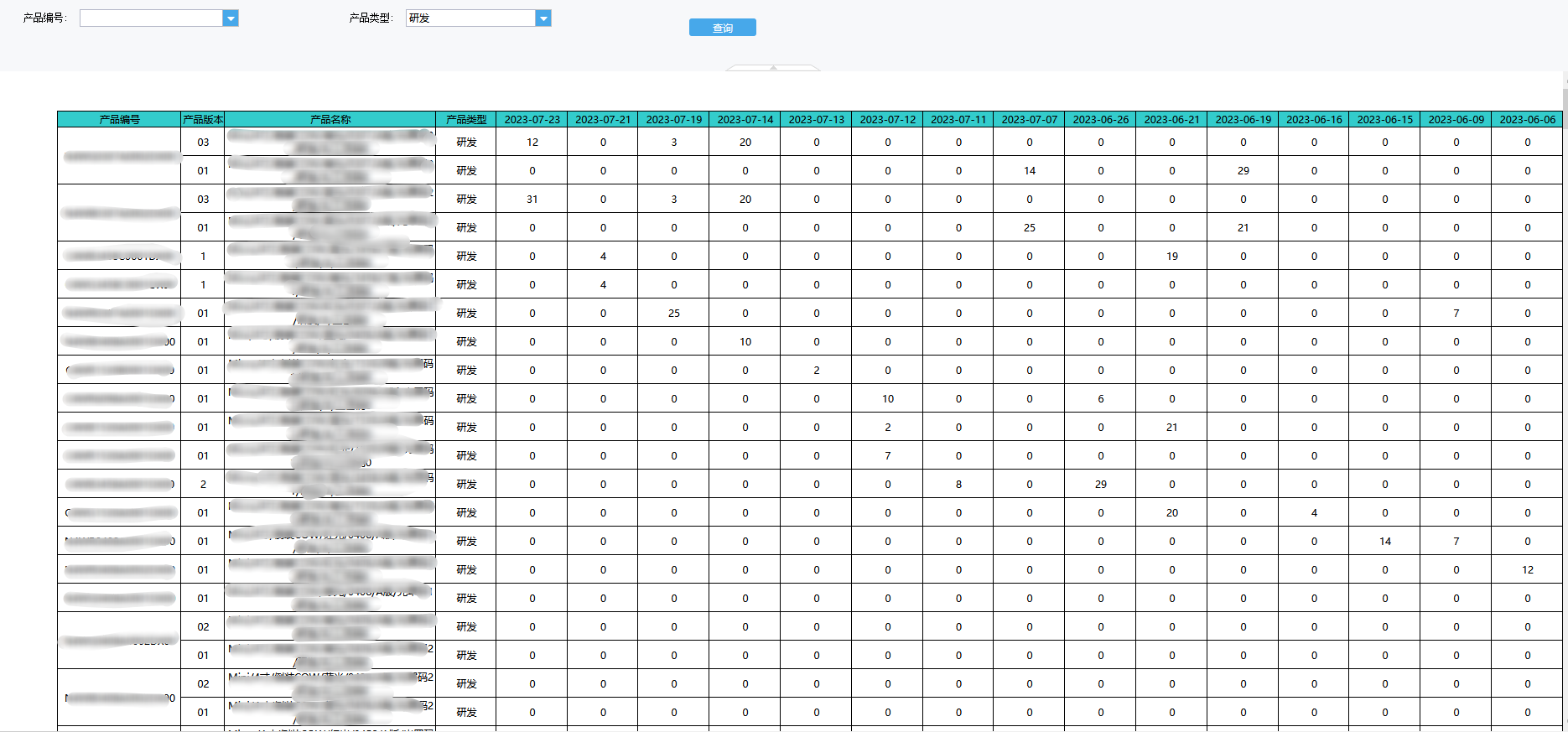Click value 29 under 2023-06-26
Image resolution: width=1568 pixels, height=732 pixels.
pos(1101,484)
